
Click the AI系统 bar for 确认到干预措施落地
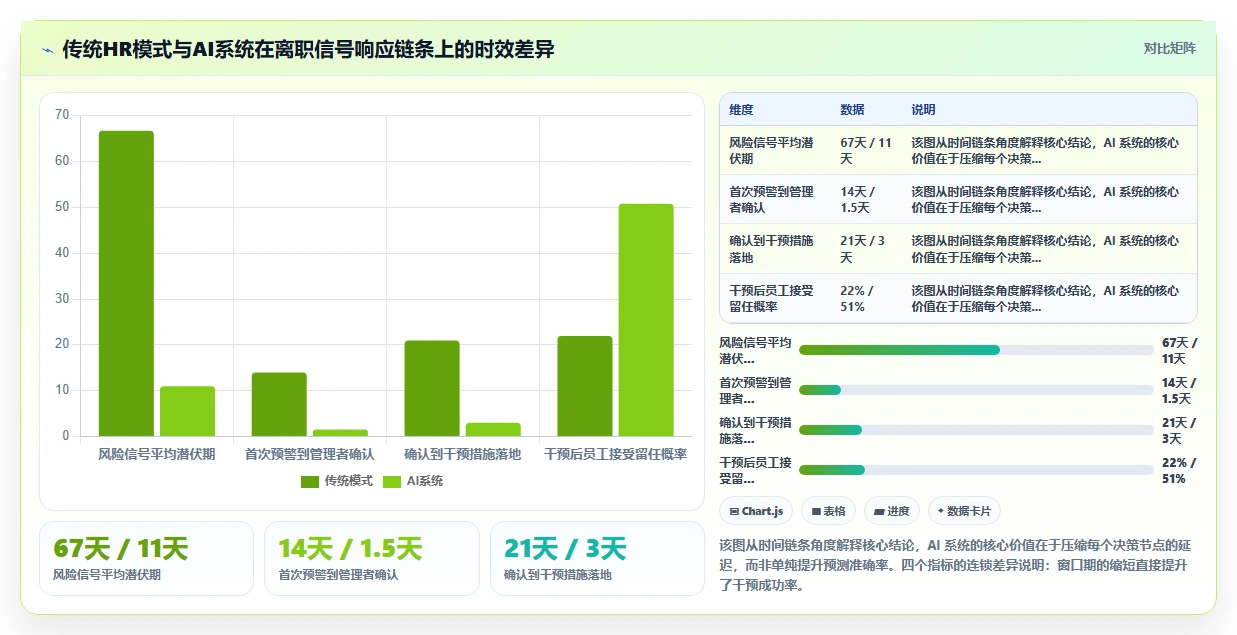(493, 429)
